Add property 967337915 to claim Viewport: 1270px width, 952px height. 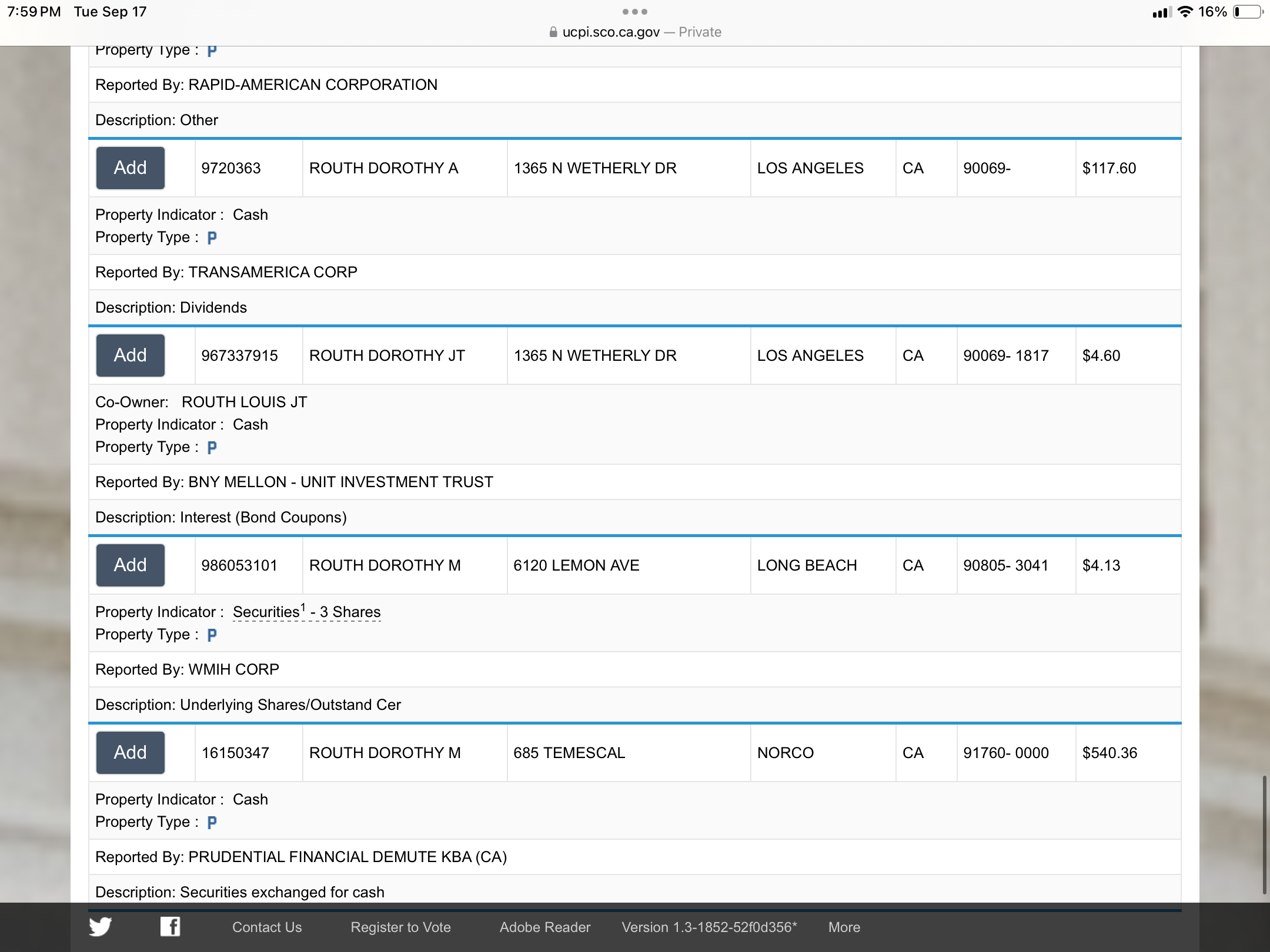point(131,356)
